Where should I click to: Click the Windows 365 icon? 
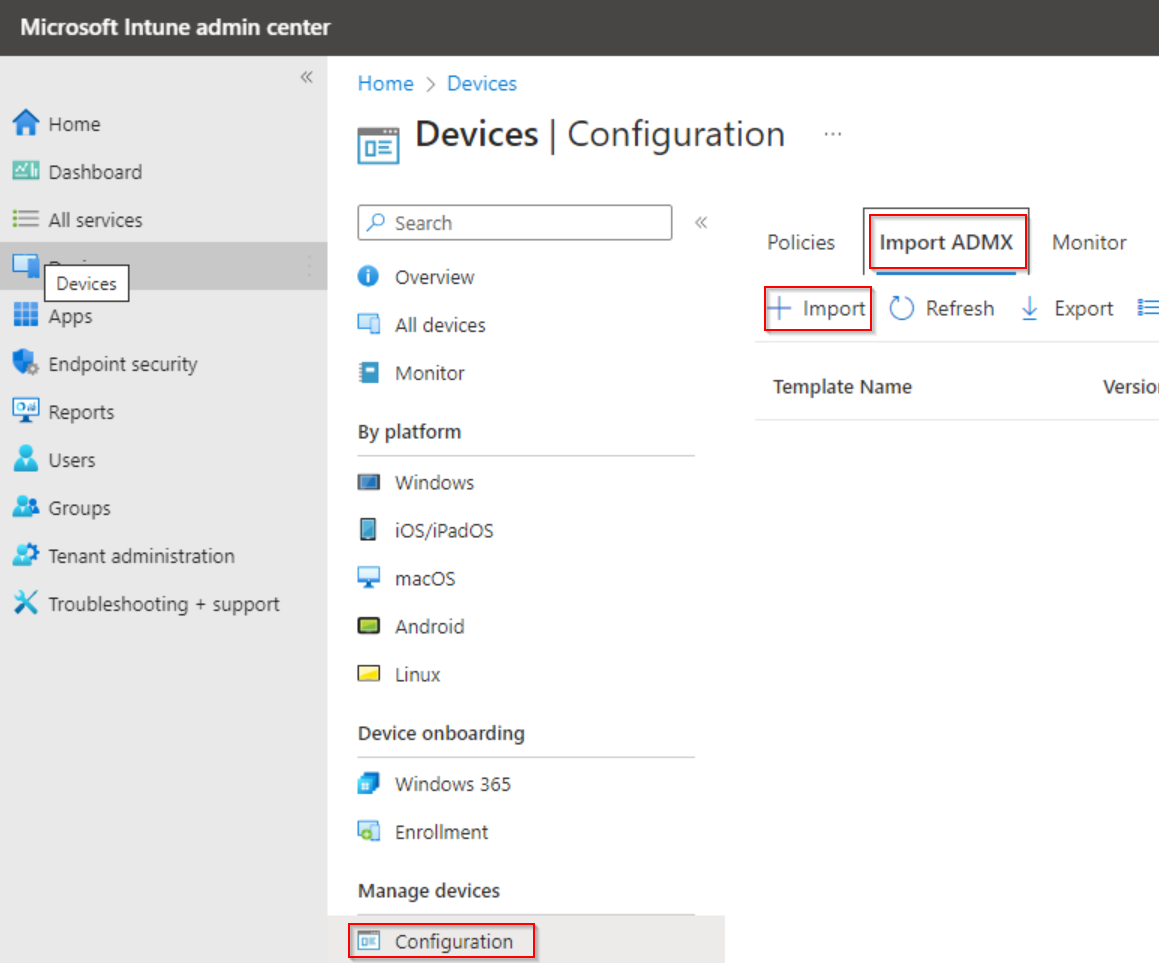click(369, 783)
